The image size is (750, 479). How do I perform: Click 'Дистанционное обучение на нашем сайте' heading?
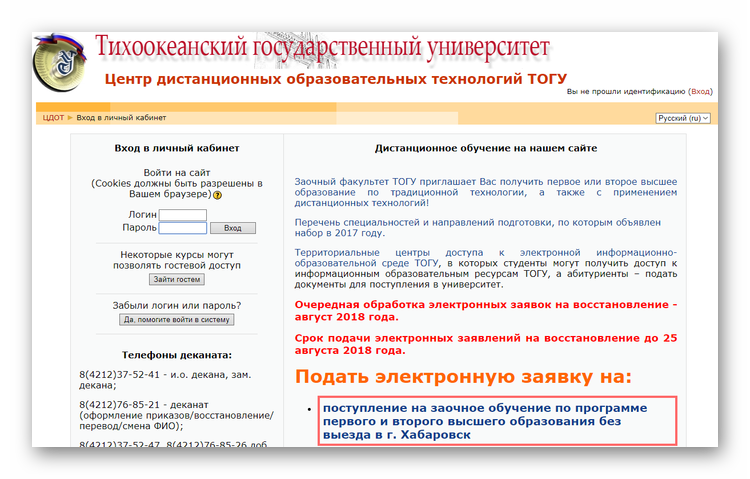pos(486,148)
